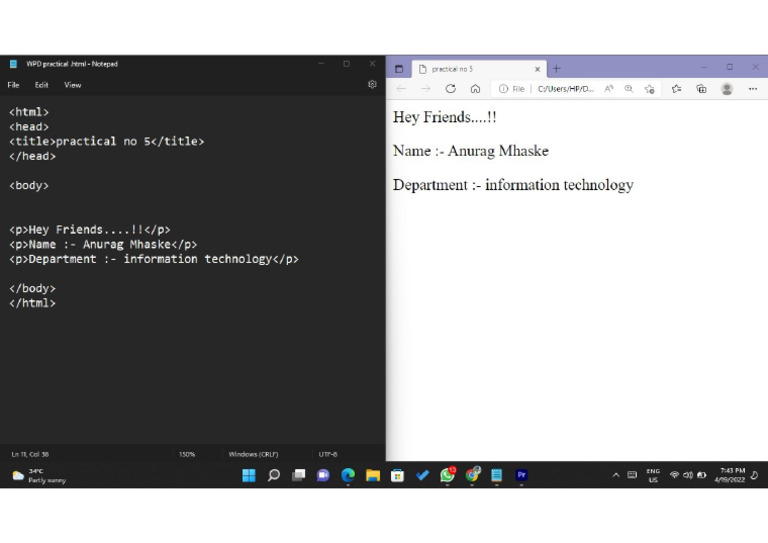This screenshot has height=543, width=768.
Task: Open the View menu in Notepad
Action: point(73,85)
